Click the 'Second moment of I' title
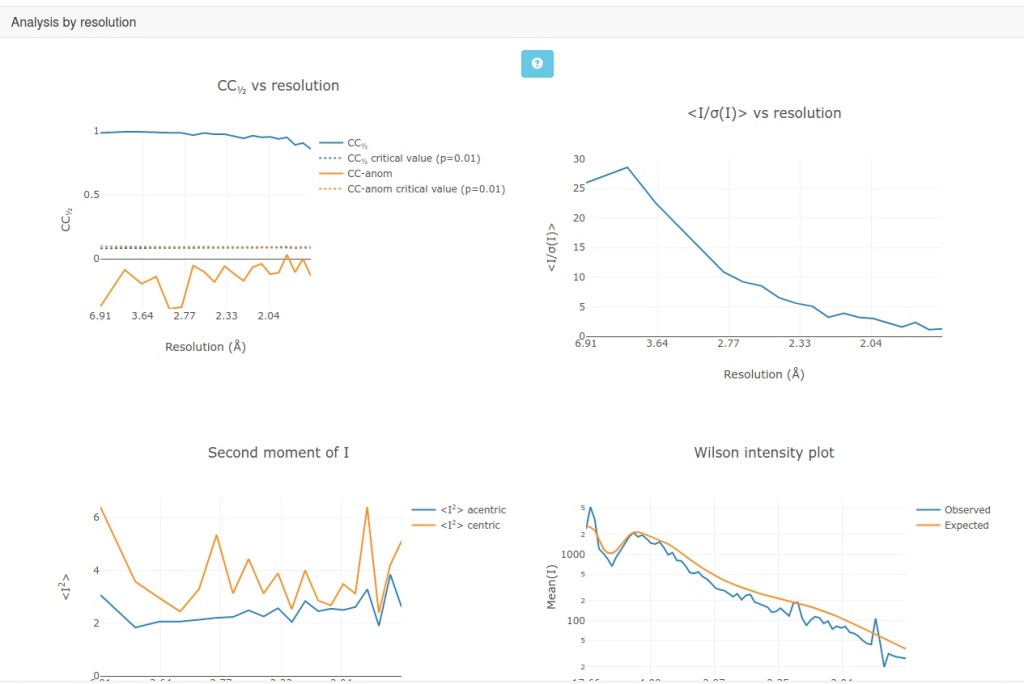The image size is (1024, 684). point(278,453)
